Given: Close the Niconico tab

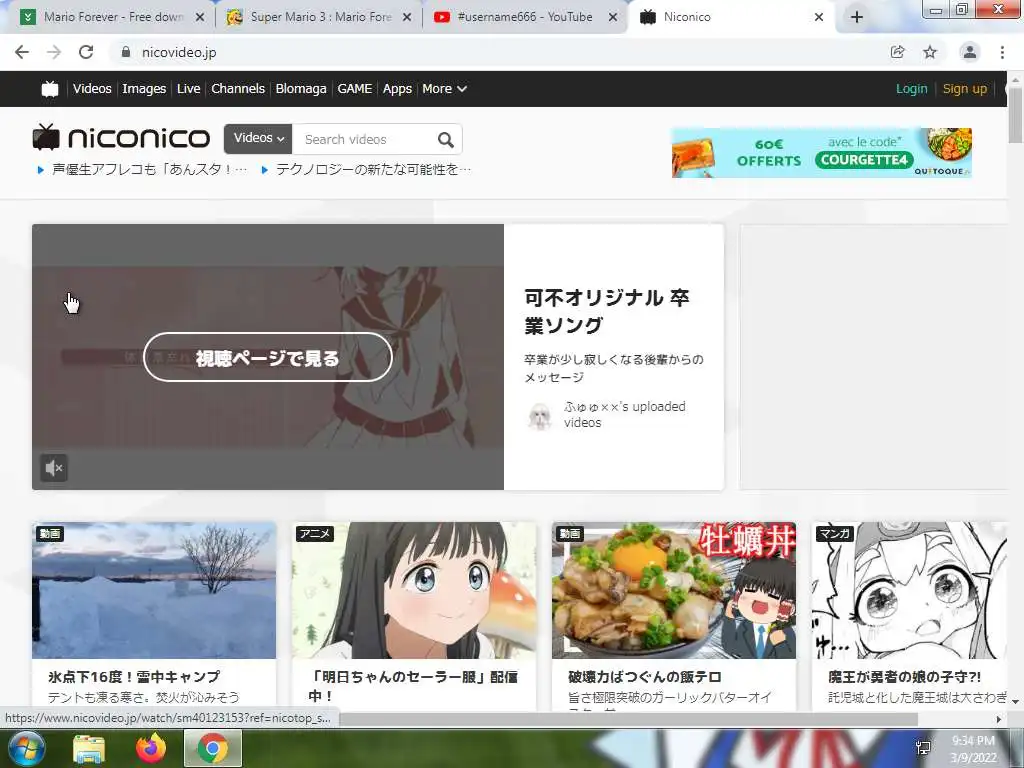Looking at the screenshot, I should 819,17.
